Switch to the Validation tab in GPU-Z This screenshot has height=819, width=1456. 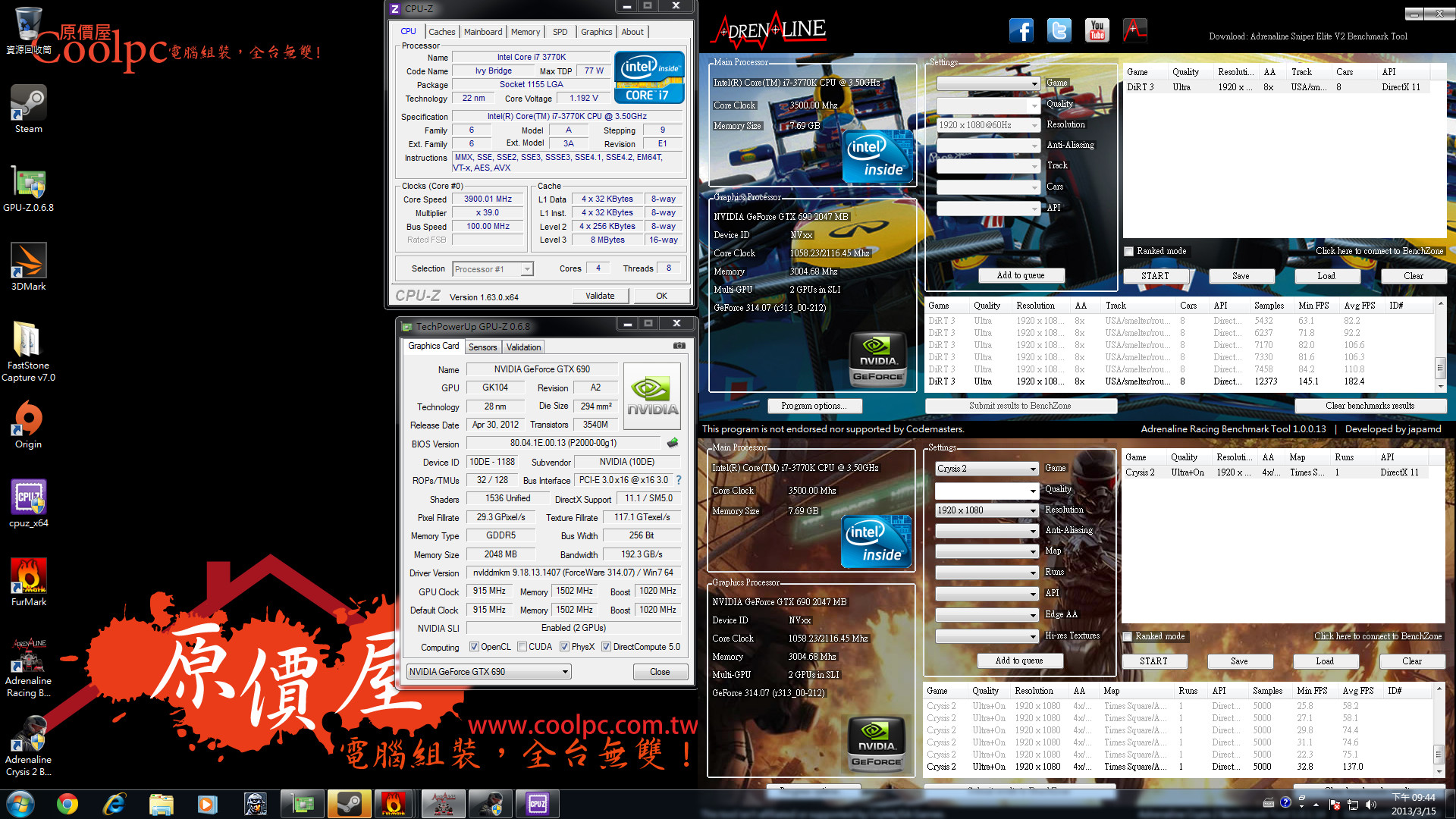(x=524, y=347)
